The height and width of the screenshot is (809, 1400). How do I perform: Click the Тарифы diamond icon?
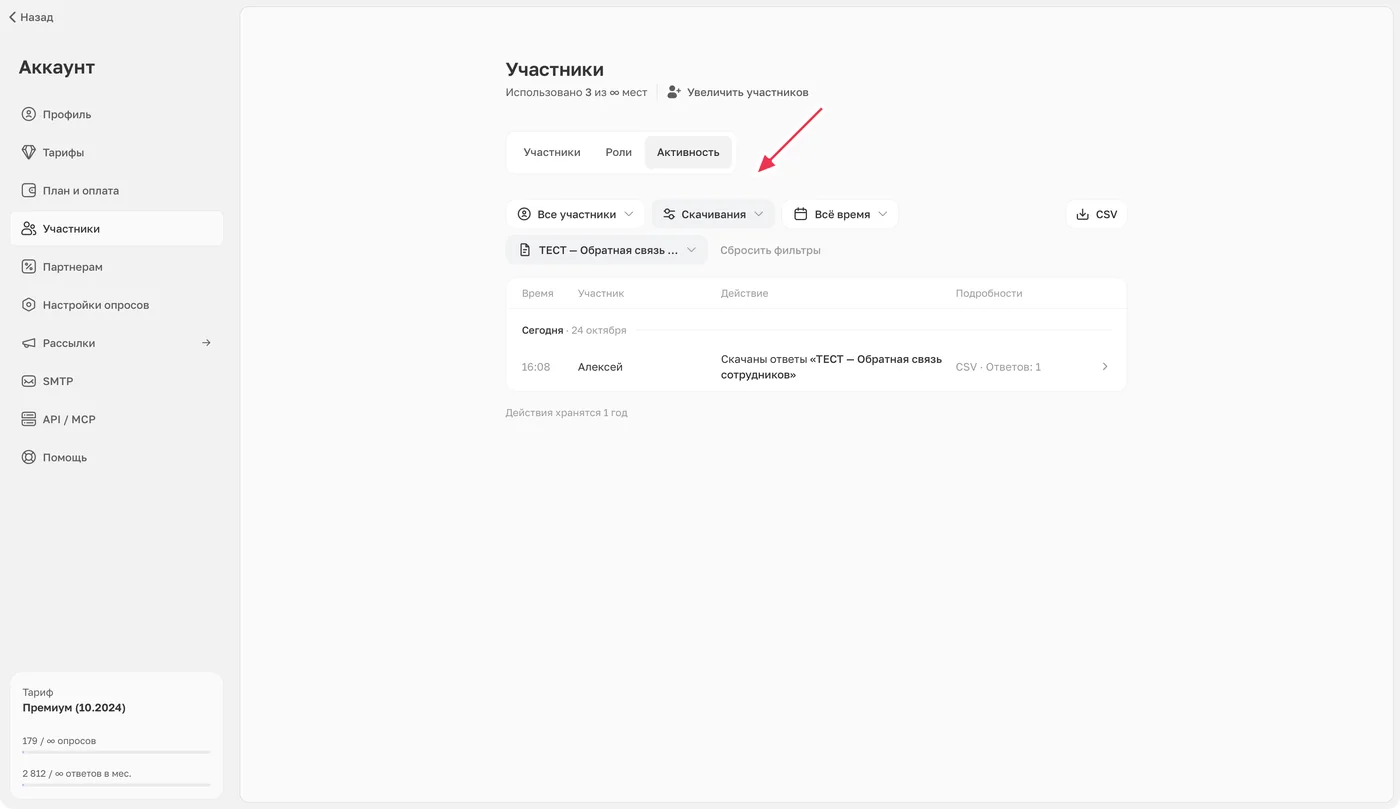(29, 152)
